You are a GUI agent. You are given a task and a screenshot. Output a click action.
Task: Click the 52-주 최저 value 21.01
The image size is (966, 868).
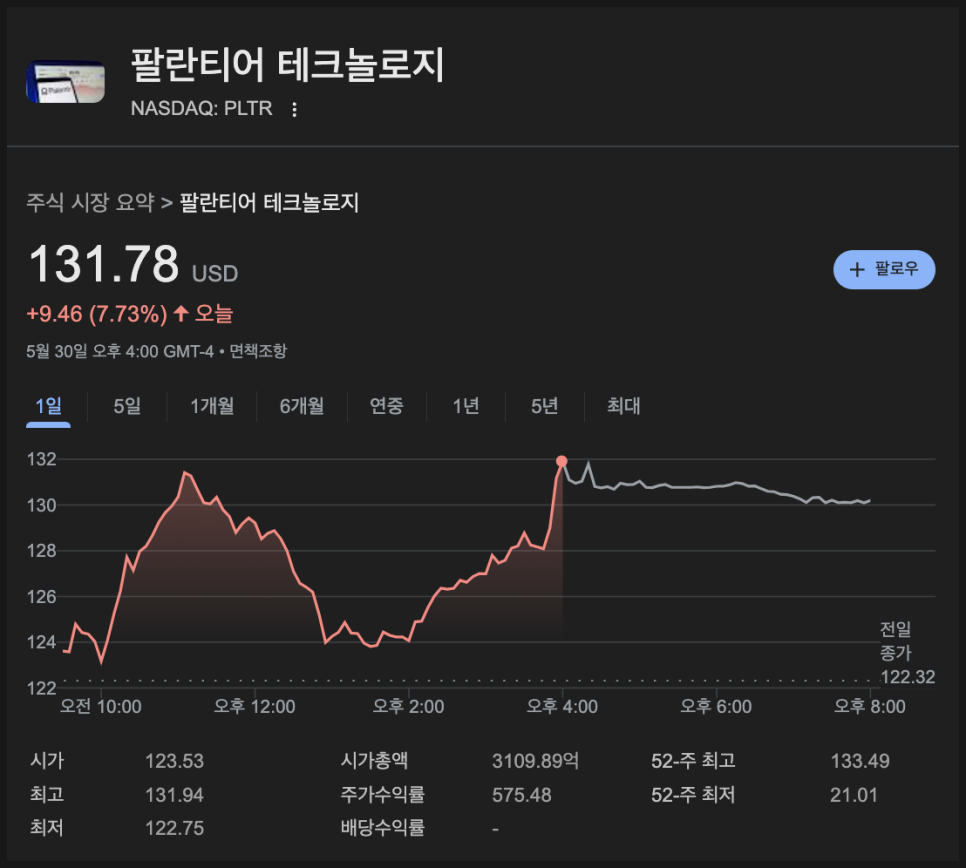tap(854, 795)
